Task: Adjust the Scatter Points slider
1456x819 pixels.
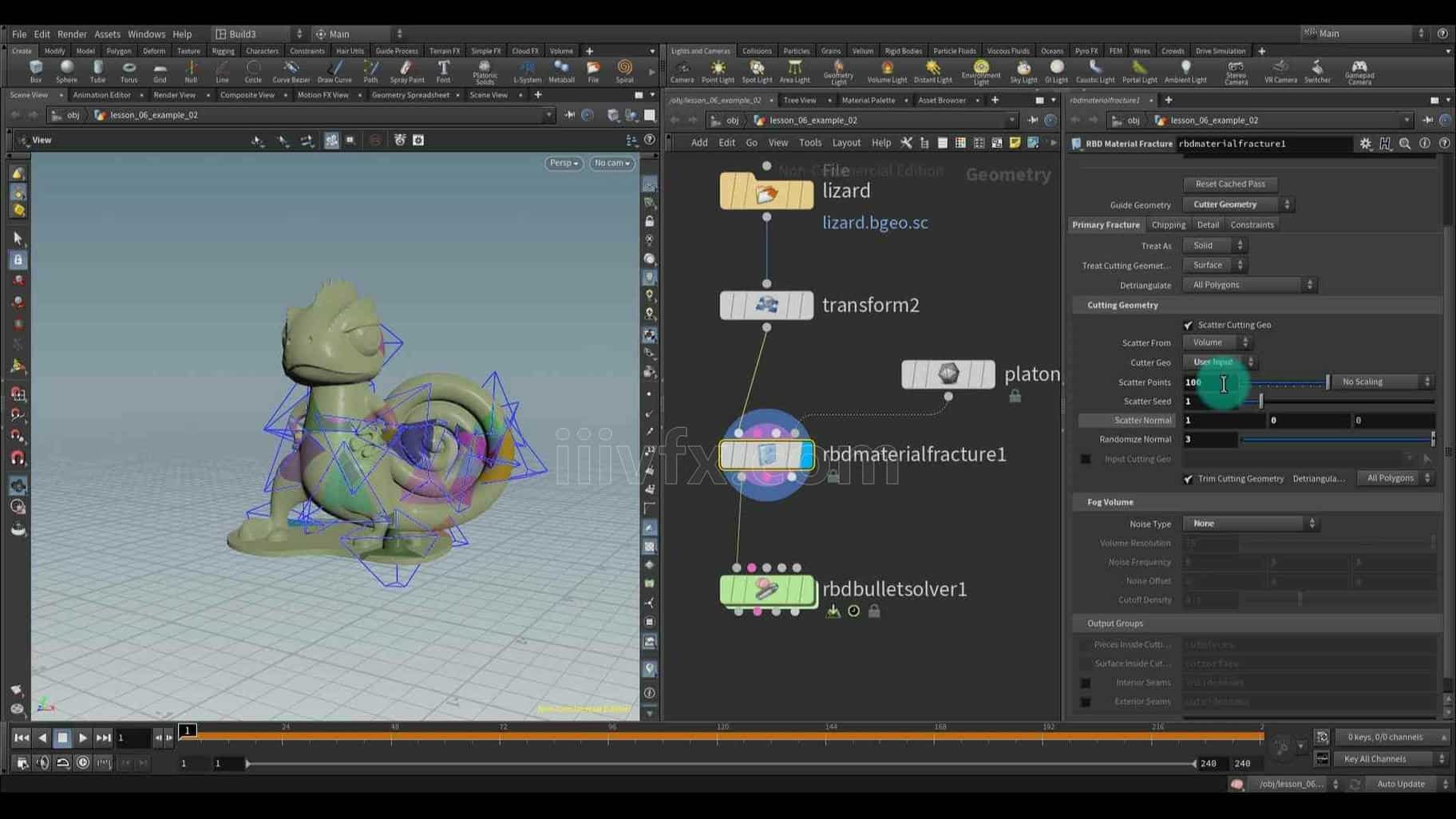Action: 1286,382
